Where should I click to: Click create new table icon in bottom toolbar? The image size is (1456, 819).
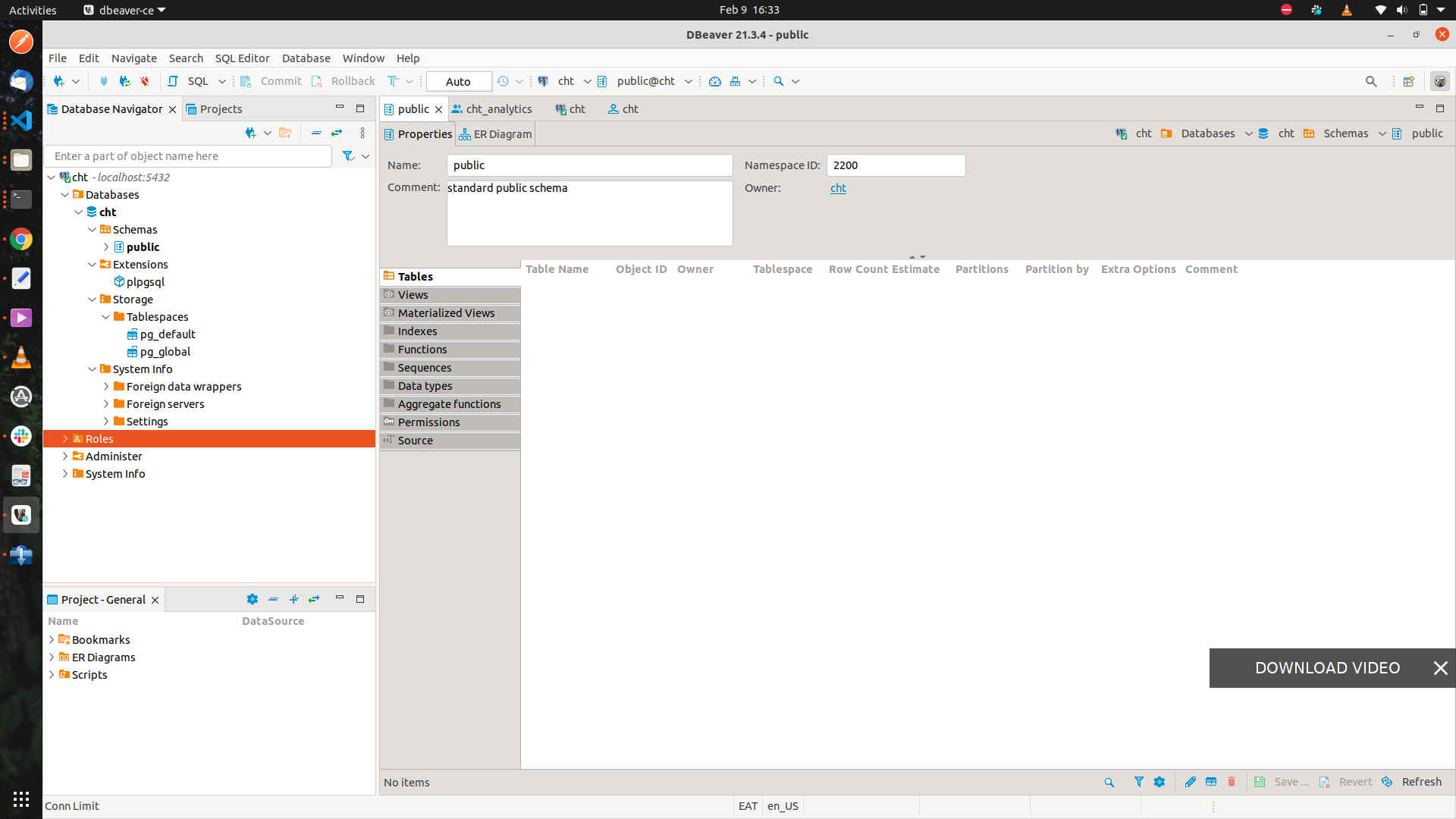1211,782
